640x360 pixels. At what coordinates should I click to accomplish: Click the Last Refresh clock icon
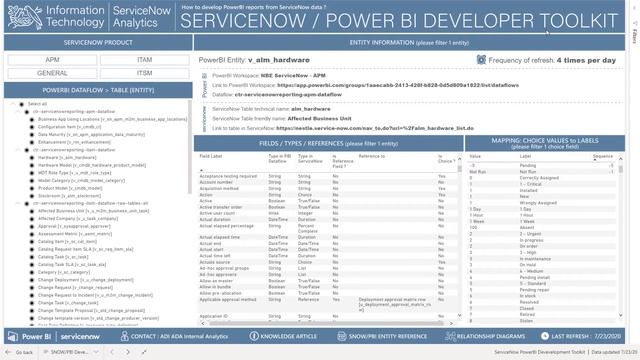tap(544, 336)
